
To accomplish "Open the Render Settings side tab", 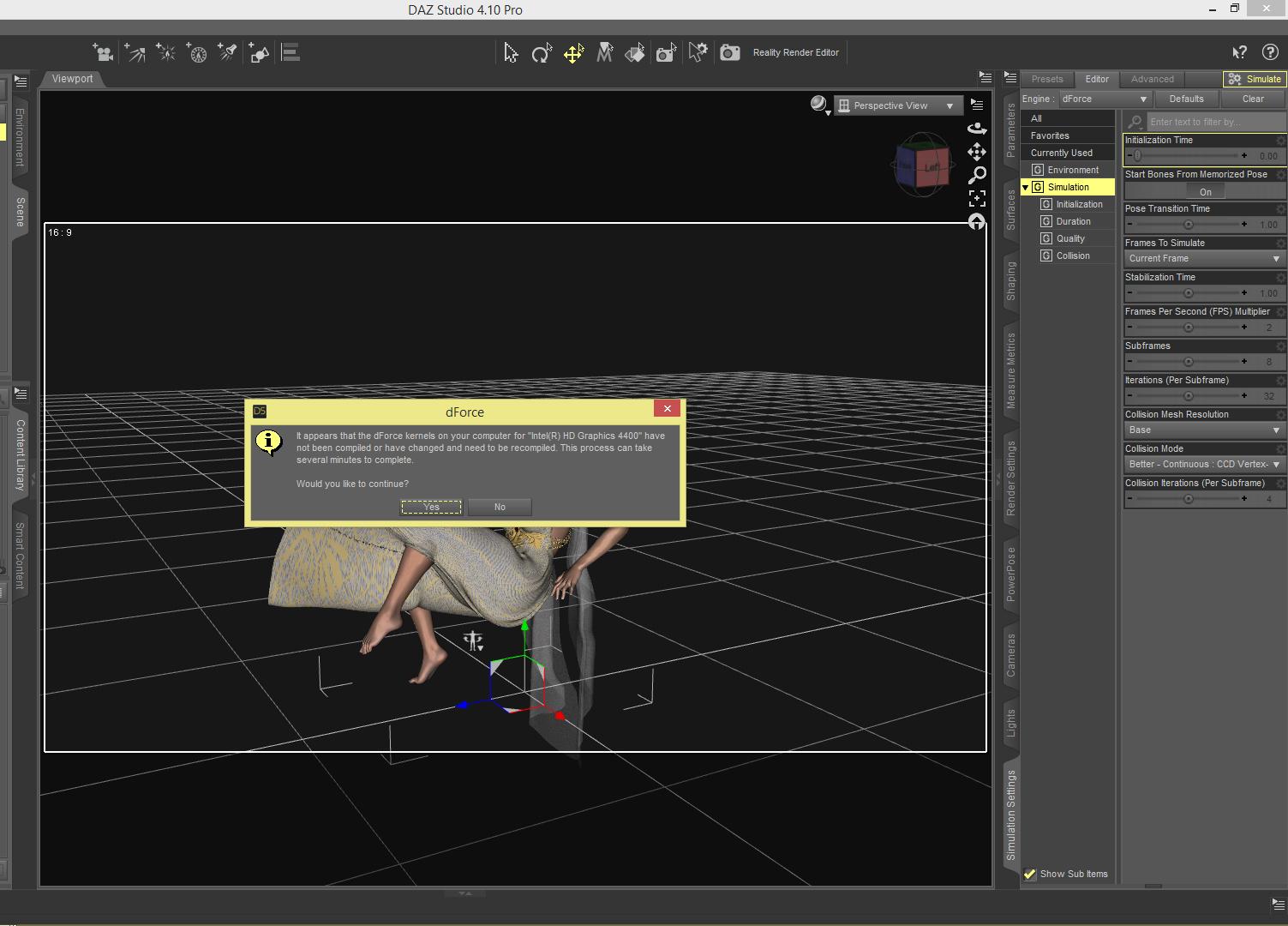I will pyautogui.click(x=1011, y=478).
